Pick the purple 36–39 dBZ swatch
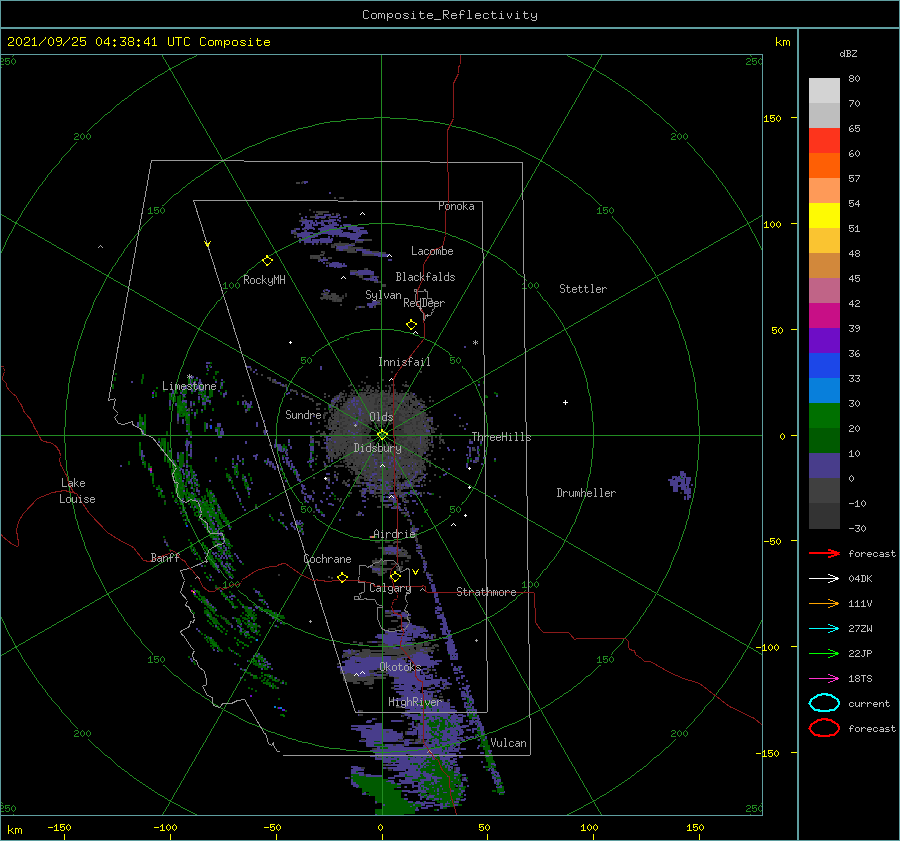Image resolution: width=900 pixels, height=841 pixels. (824, 341)
